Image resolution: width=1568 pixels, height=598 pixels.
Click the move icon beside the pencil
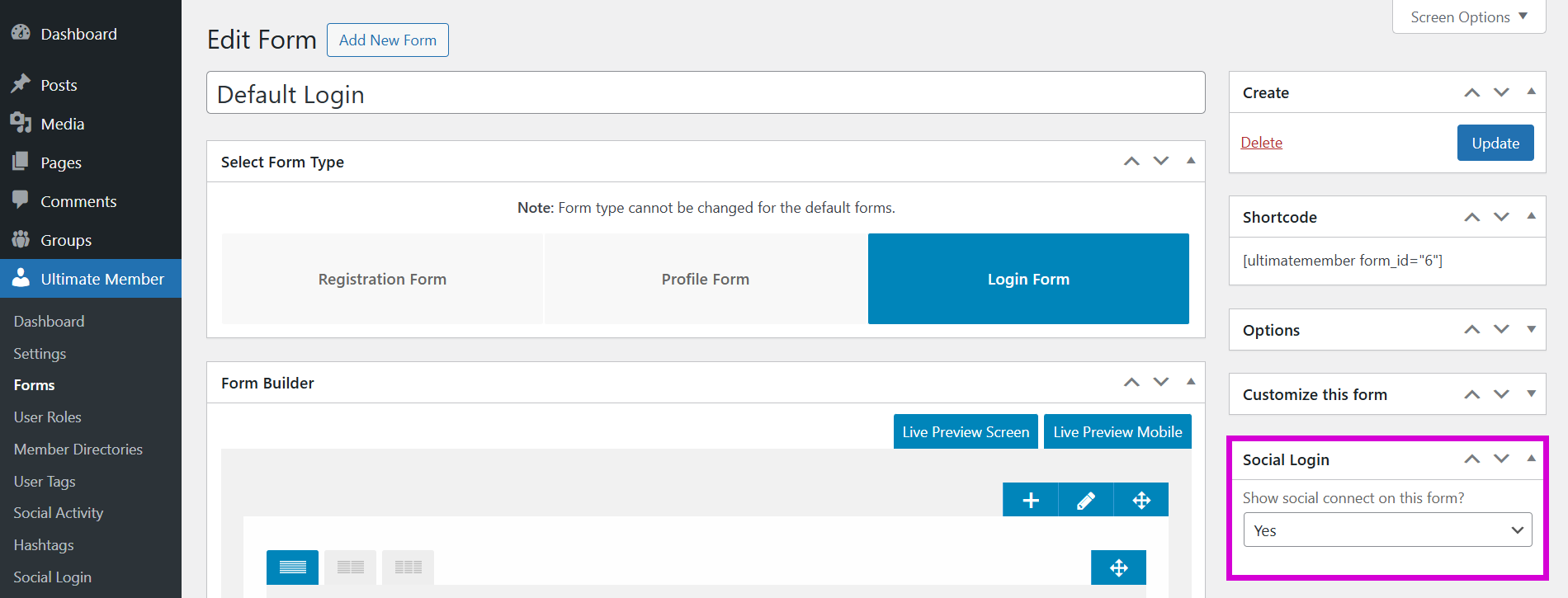[x=1141, y=500]
